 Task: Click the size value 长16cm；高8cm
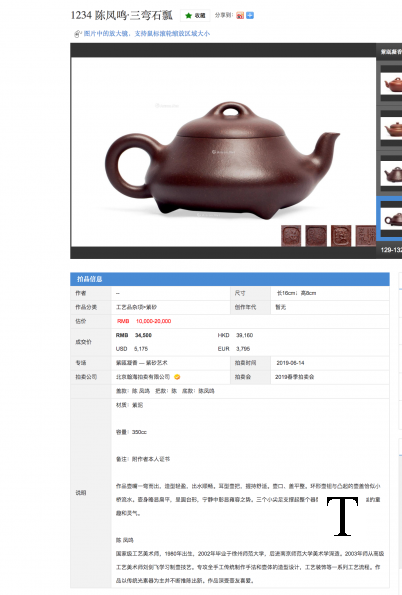[296, 293]
